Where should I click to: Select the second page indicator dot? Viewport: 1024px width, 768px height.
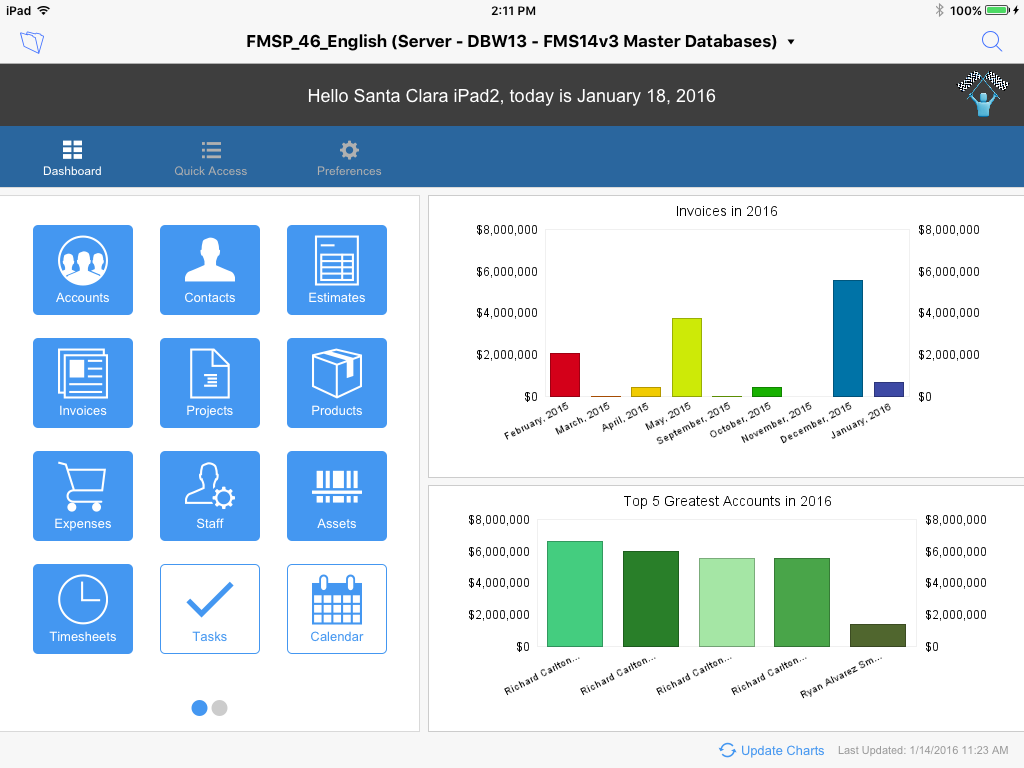pos(219,708)
